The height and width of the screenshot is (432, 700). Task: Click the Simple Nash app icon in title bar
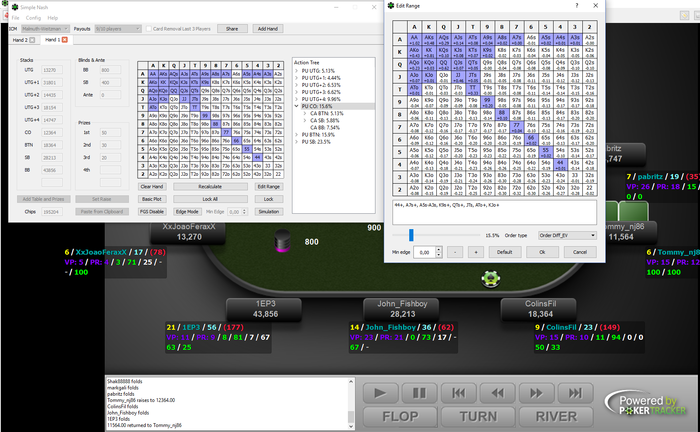coord(15,7)
